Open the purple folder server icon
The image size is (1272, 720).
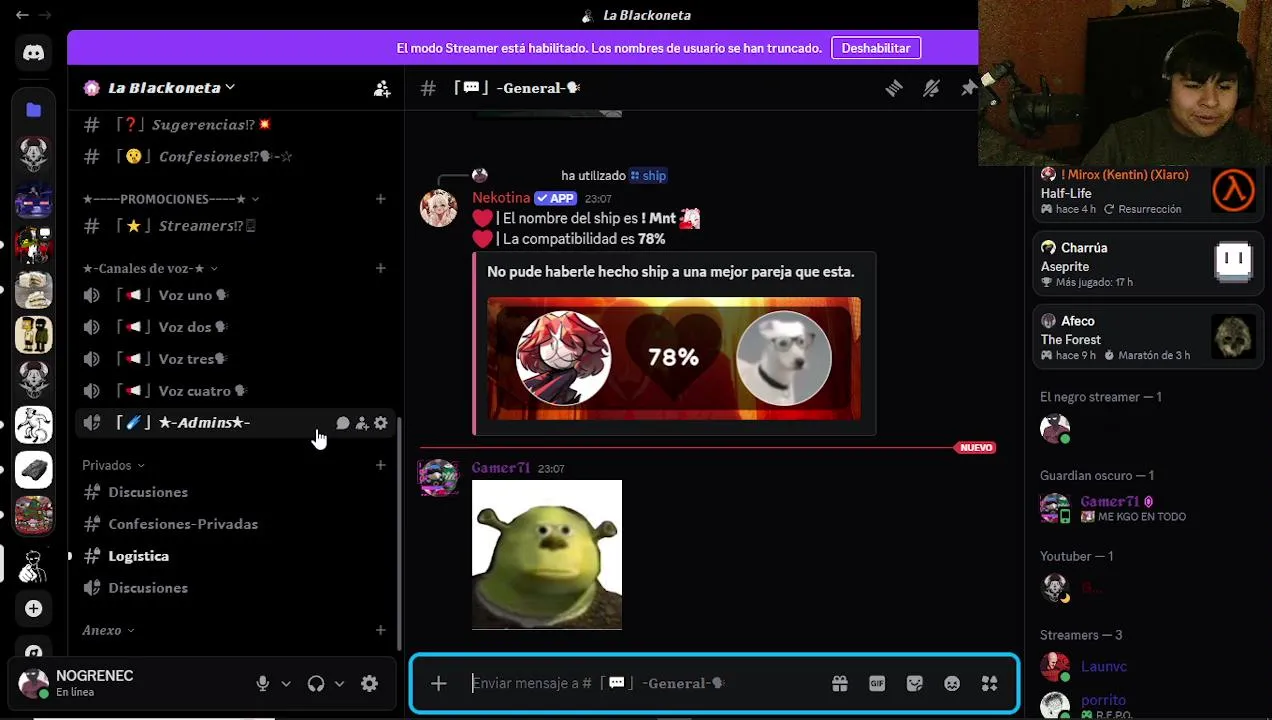(x=33, y=110)
